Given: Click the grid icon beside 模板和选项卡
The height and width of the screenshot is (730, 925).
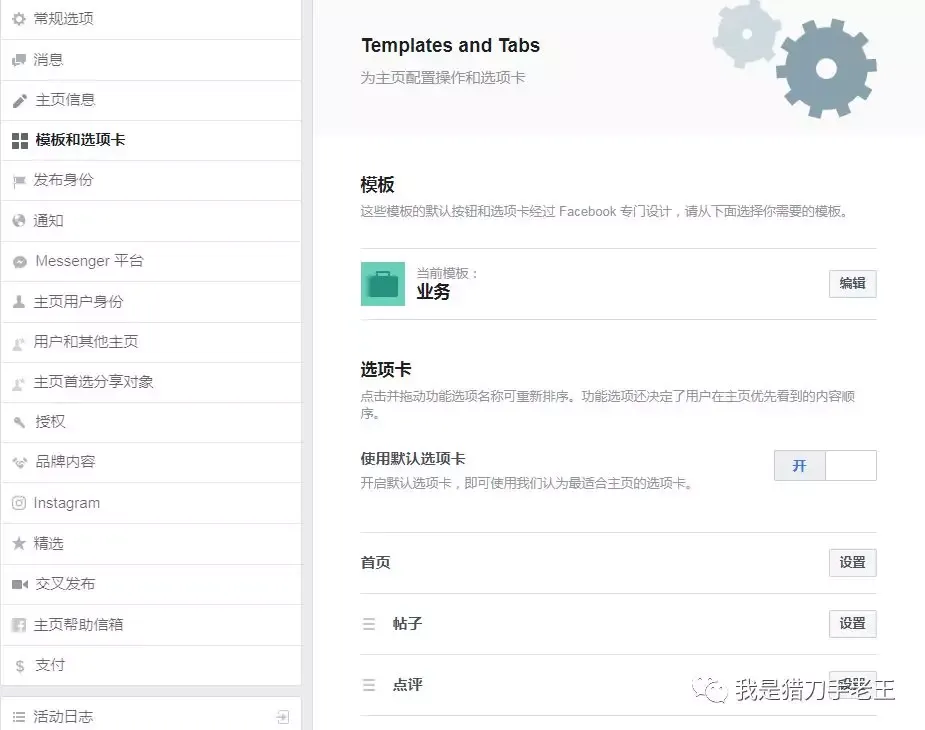Looking at the screenshot, I should pyautogui.click(x=19, y=140).
